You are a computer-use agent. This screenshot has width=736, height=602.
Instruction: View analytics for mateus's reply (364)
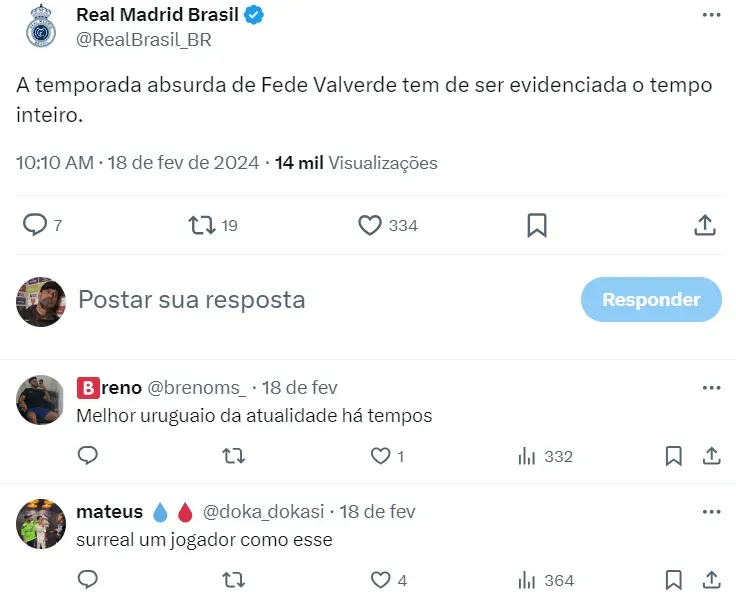(527, 579)
